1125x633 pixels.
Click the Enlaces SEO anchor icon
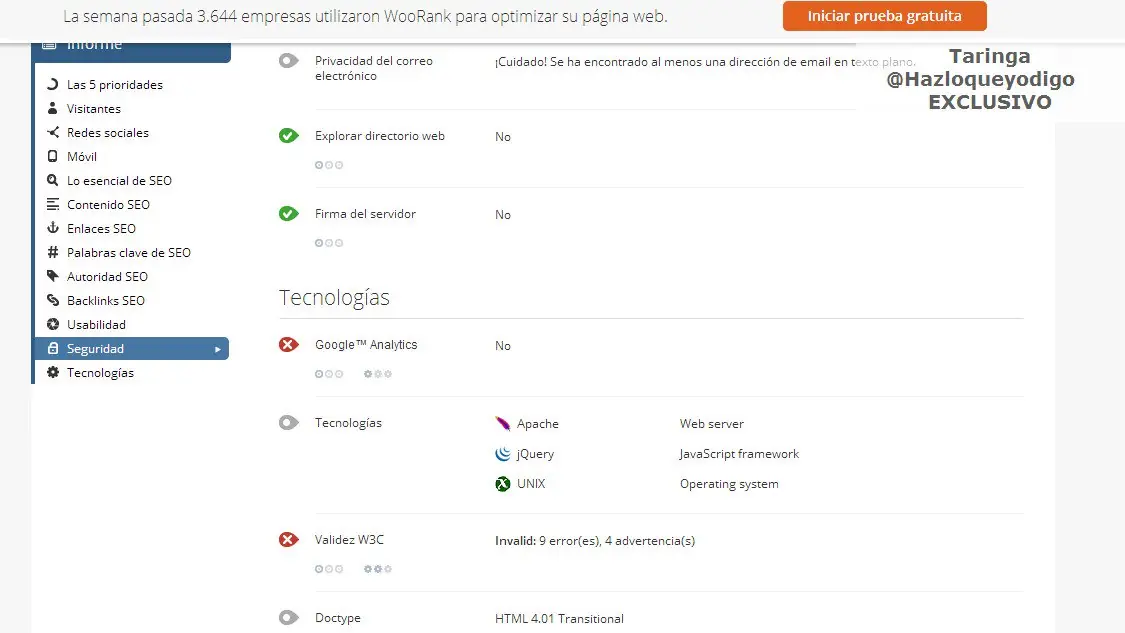(x=53, y=229)
